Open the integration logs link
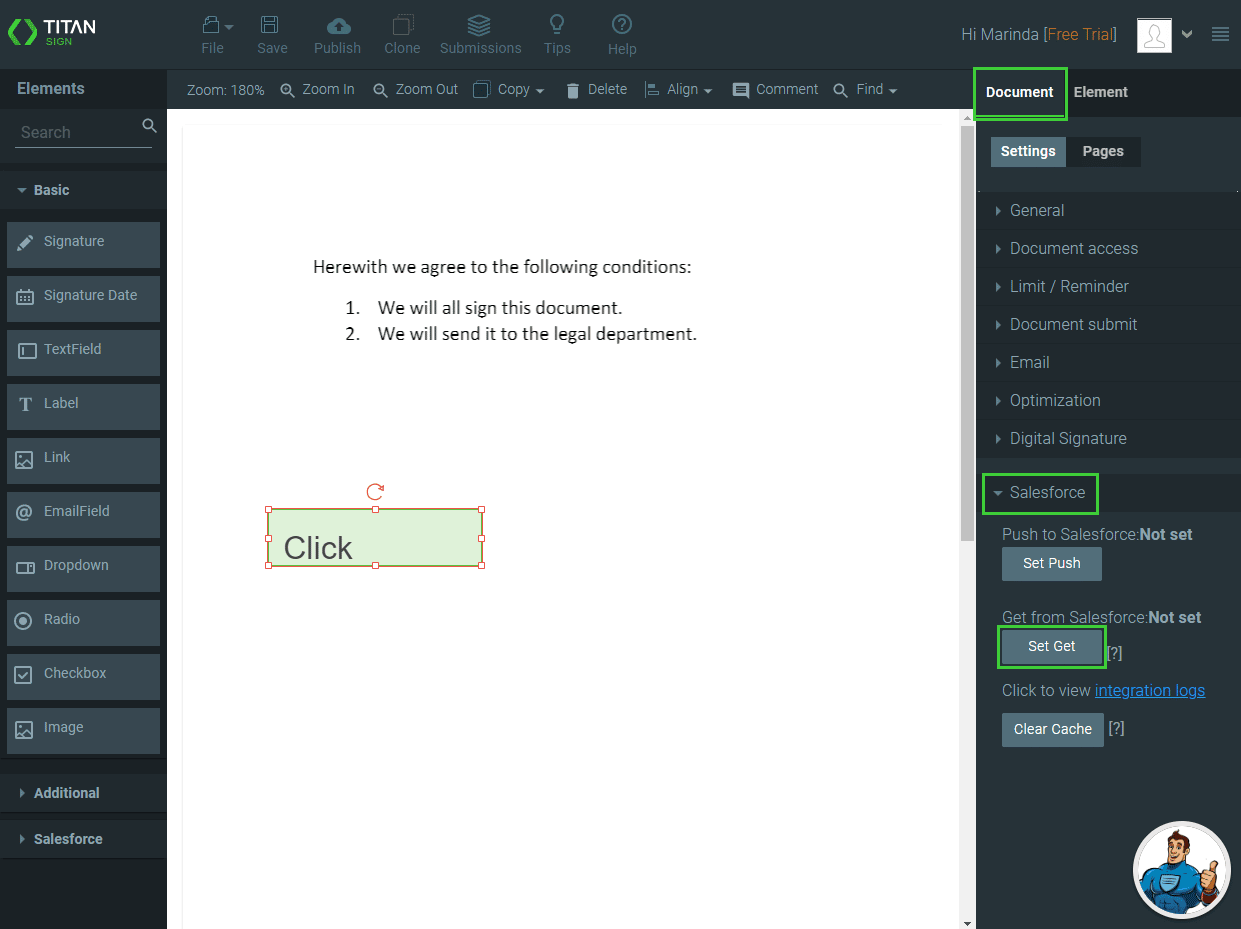The image size is (1241, 929). [1150, 690]
